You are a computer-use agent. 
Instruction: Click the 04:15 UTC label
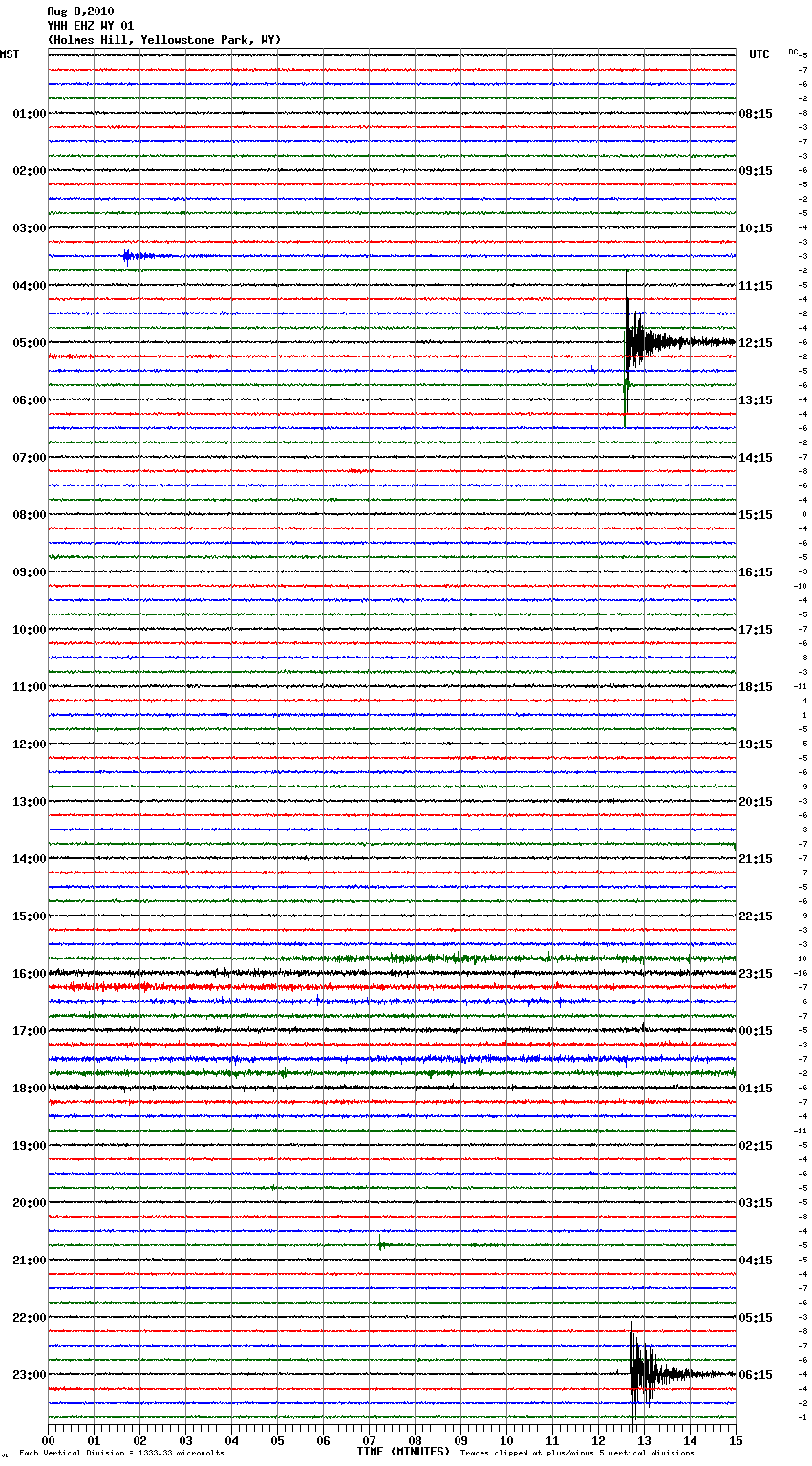756,1261
